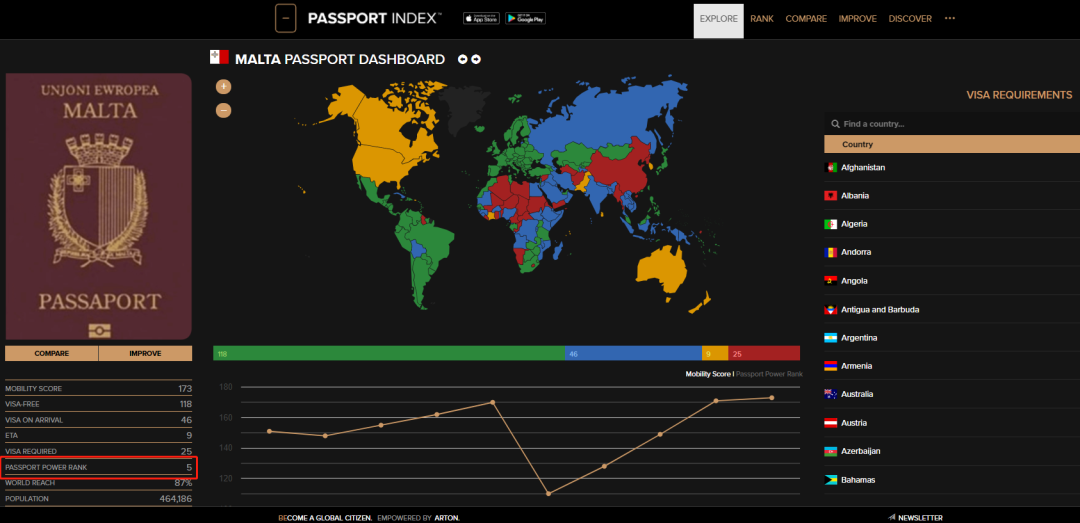
Task: Click the Antigua and Barbuda flag icon
Action: tap(830, 309)
